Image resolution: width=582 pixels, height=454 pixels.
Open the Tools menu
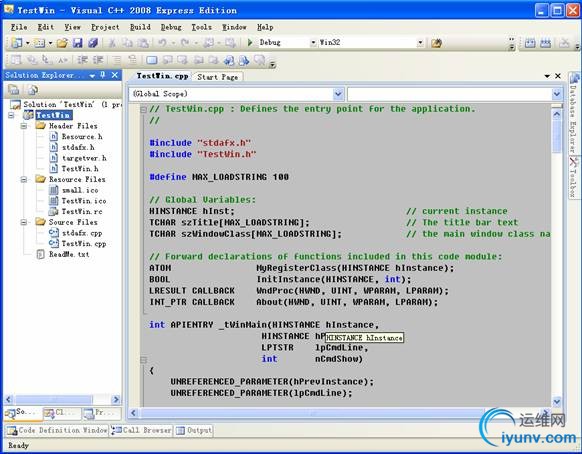coord(202,27)
